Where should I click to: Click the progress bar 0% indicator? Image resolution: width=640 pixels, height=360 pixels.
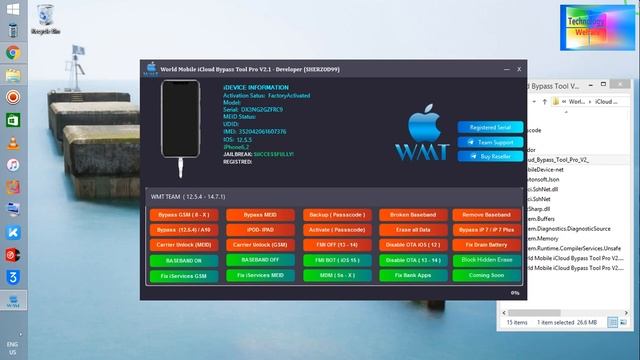[x=515, y=293]
